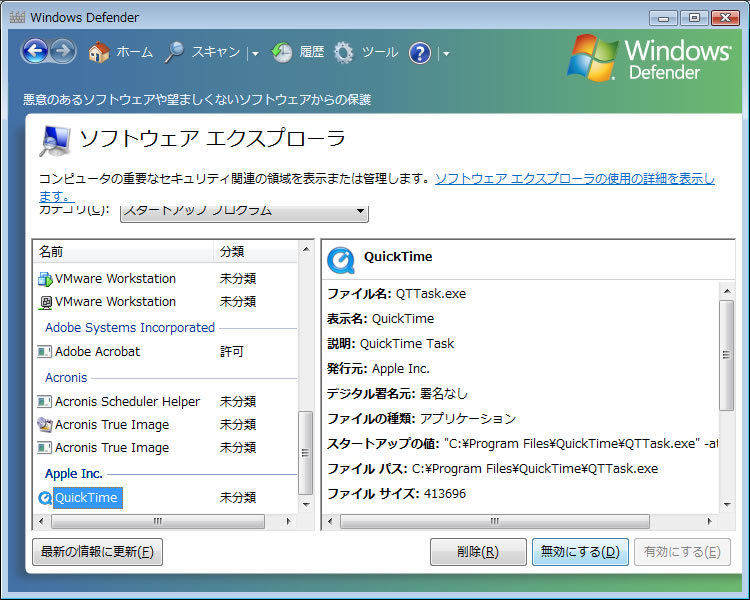Image resolution: width=750 pixels, height=600 pixels.
Task: Open the help options dropdown arrow
Action: 446,54
